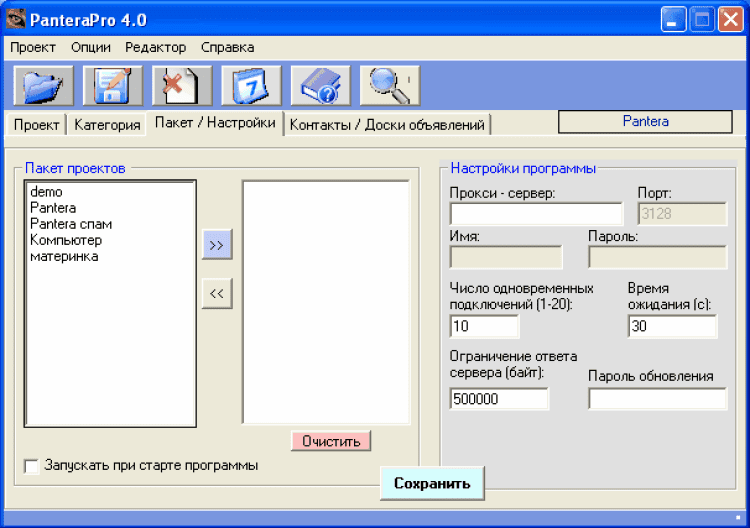
Task: Minimize the PanteraPro window
Action: point(673,20)
